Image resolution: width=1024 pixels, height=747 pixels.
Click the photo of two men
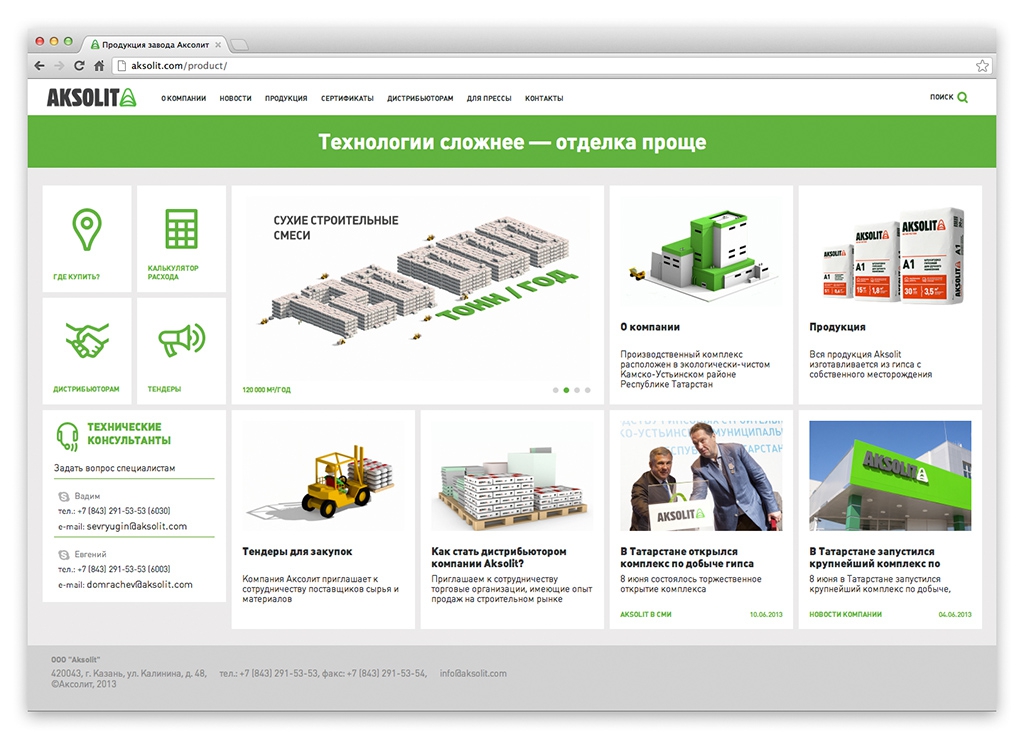coord(701,475)
